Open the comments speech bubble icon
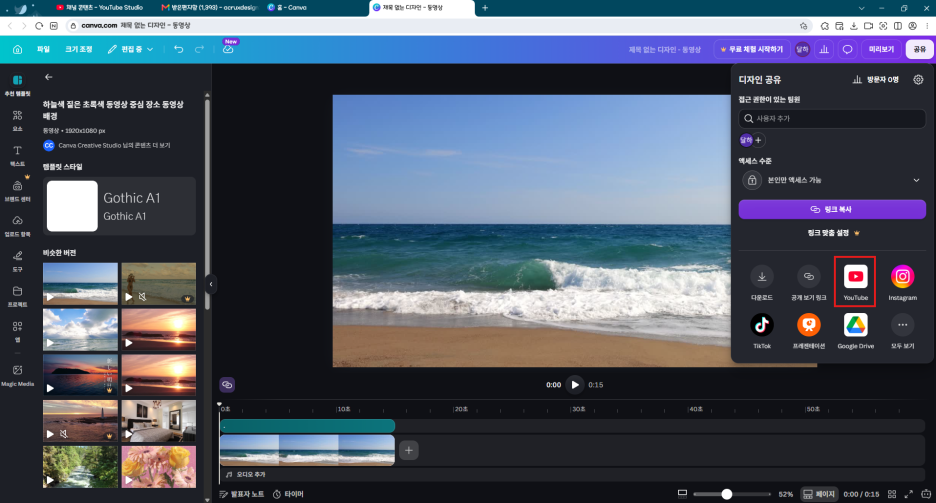 pyautogui.click(x=847, y=50)
